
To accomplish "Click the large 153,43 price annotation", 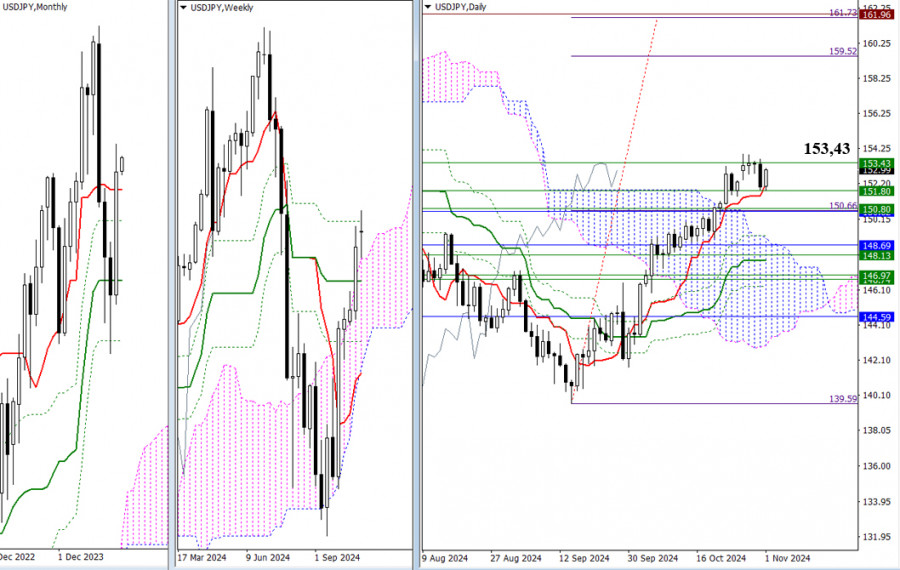I will [827, 149].
